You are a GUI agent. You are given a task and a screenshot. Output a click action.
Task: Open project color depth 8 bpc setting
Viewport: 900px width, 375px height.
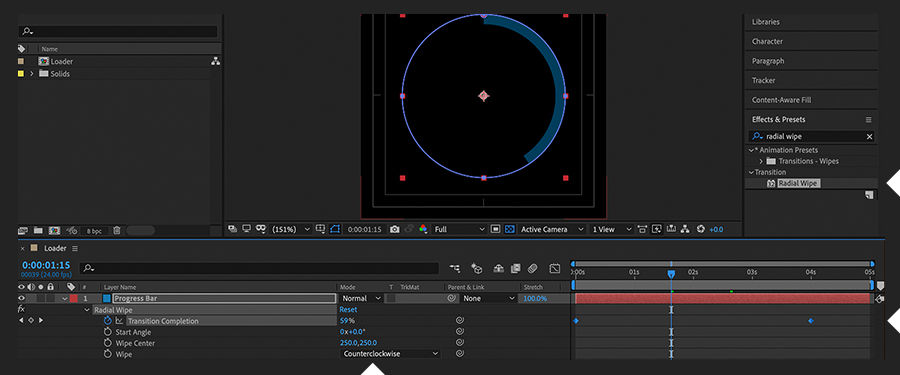click(x=94, y=231)
